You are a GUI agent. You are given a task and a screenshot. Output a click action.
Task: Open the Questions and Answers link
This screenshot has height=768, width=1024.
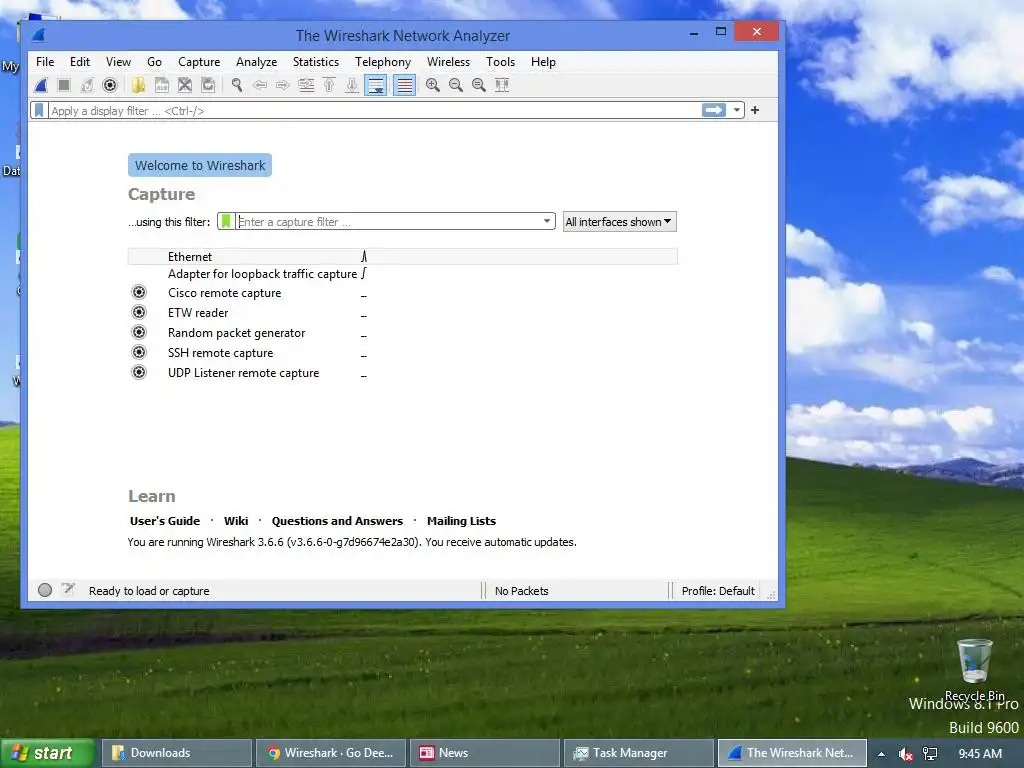click(337, 521)
